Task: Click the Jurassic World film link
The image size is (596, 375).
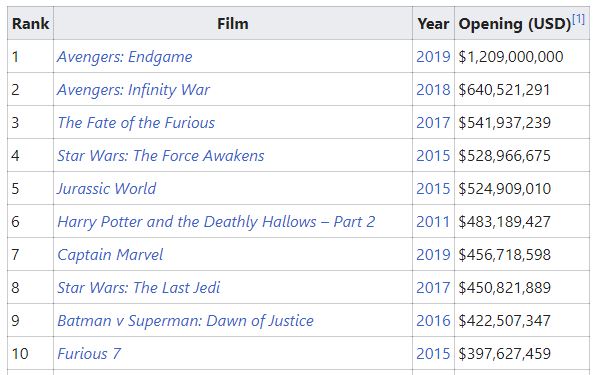Action: click(107, 189)
